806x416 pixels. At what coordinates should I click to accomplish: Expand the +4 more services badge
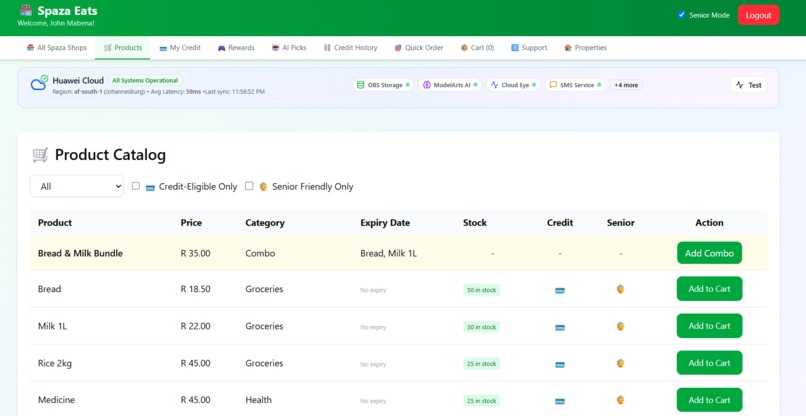[x=626, y=85]
